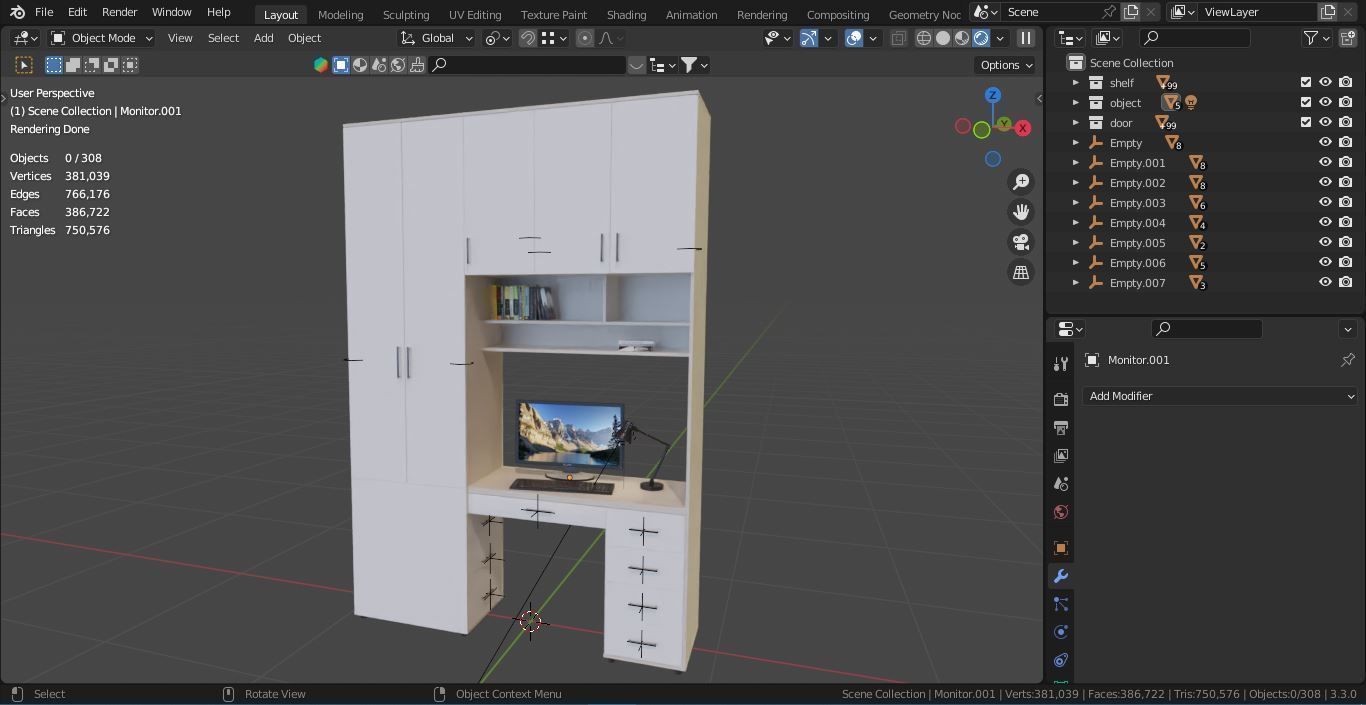Click the properties editor search field
The image size is (1366, 705).
1207,329
